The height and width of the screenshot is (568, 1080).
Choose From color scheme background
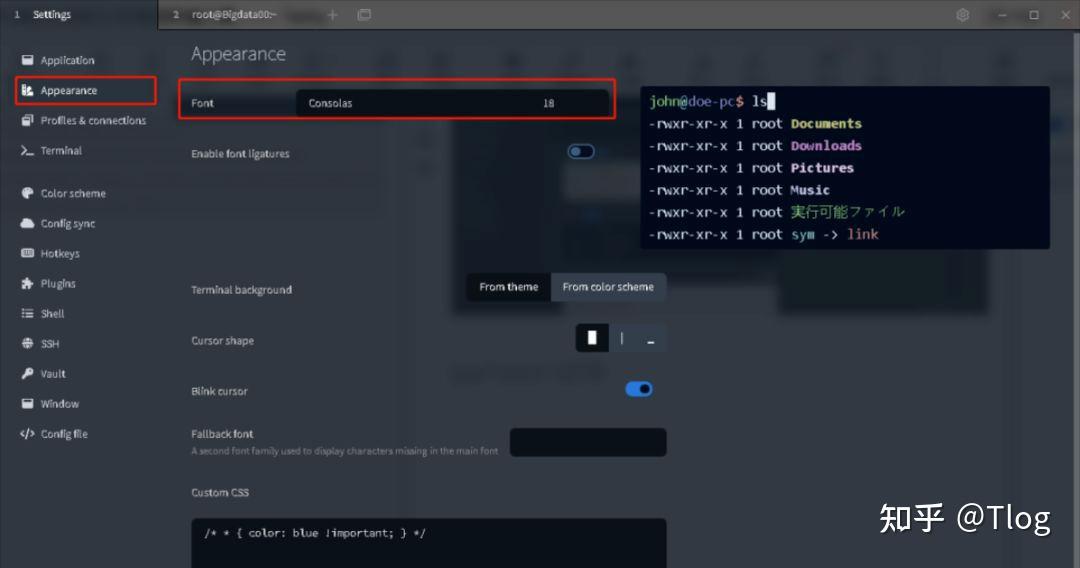[x=608, y=287]
